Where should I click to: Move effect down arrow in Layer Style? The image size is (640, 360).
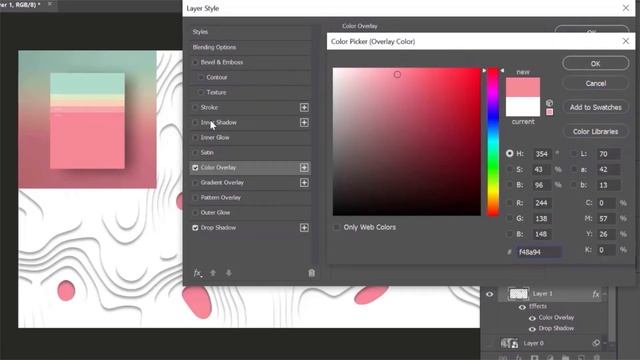[x=229, y=273]
